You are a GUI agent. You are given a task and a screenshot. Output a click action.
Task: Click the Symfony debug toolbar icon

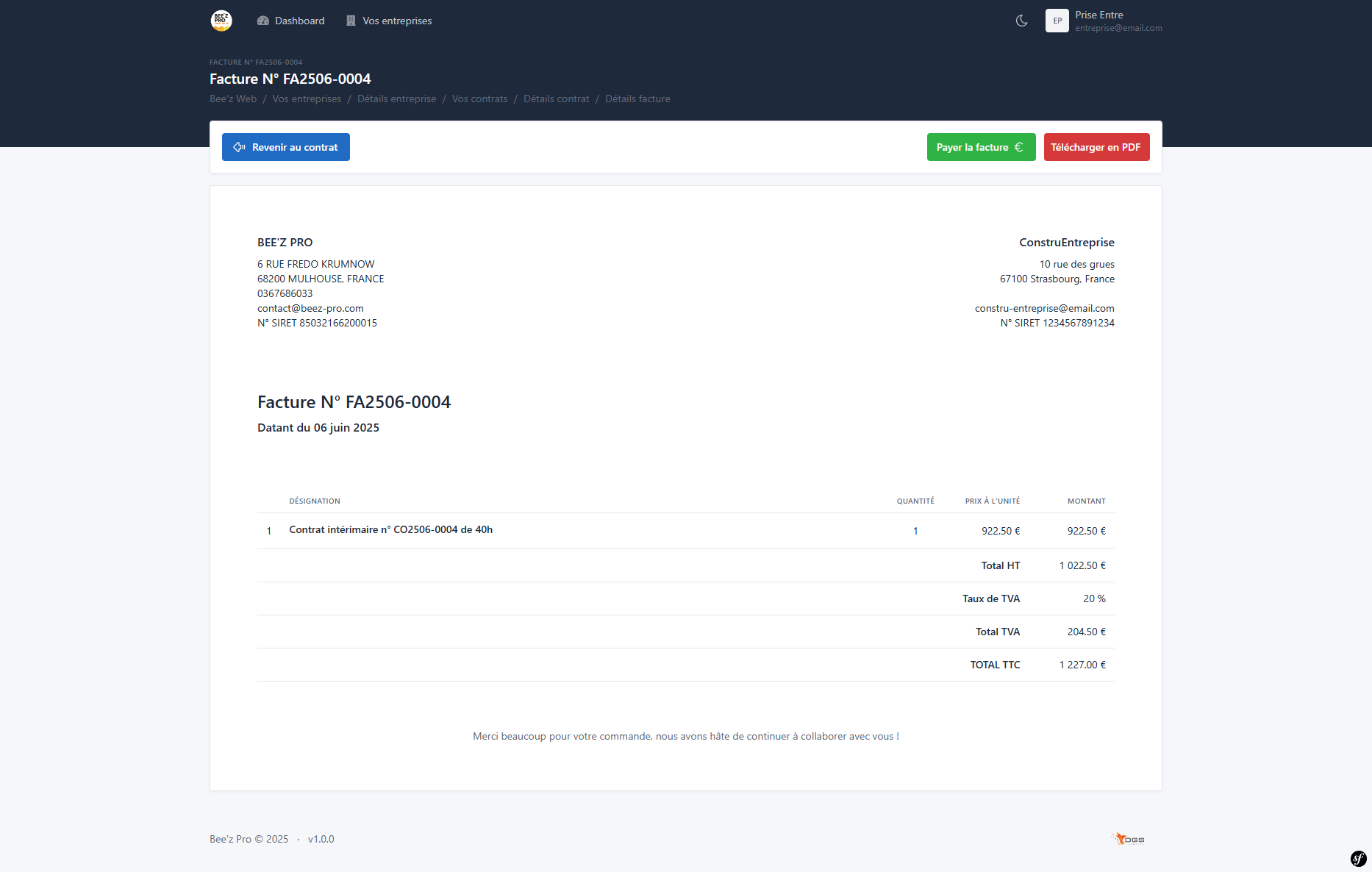point(1358,858)
